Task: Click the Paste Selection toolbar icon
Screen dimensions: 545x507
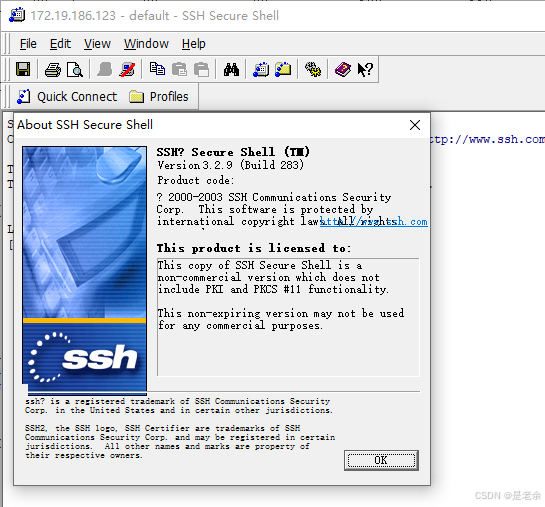Action: tap(202, 69)
